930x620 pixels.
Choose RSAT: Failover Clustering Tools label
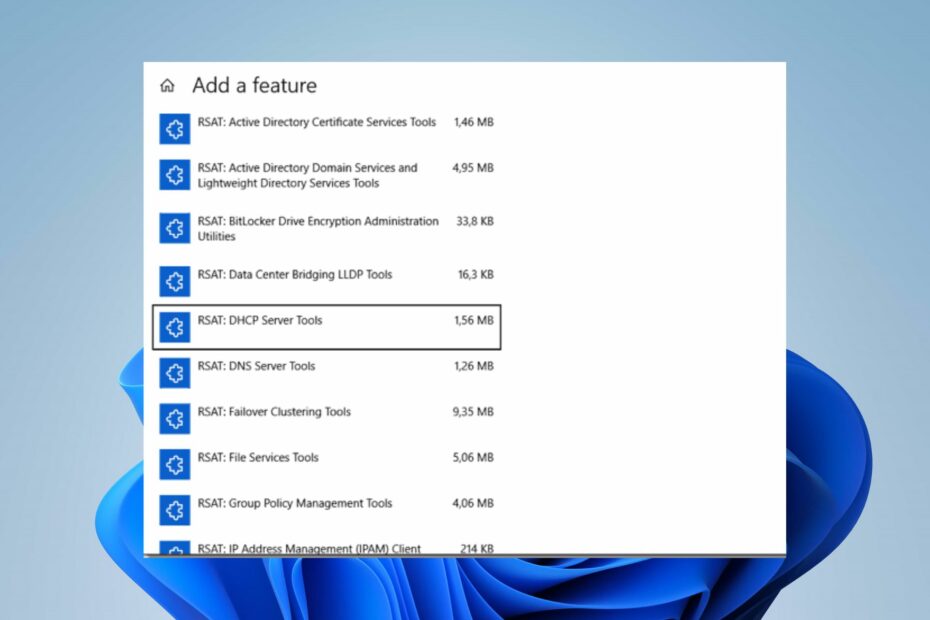(274, 412)
